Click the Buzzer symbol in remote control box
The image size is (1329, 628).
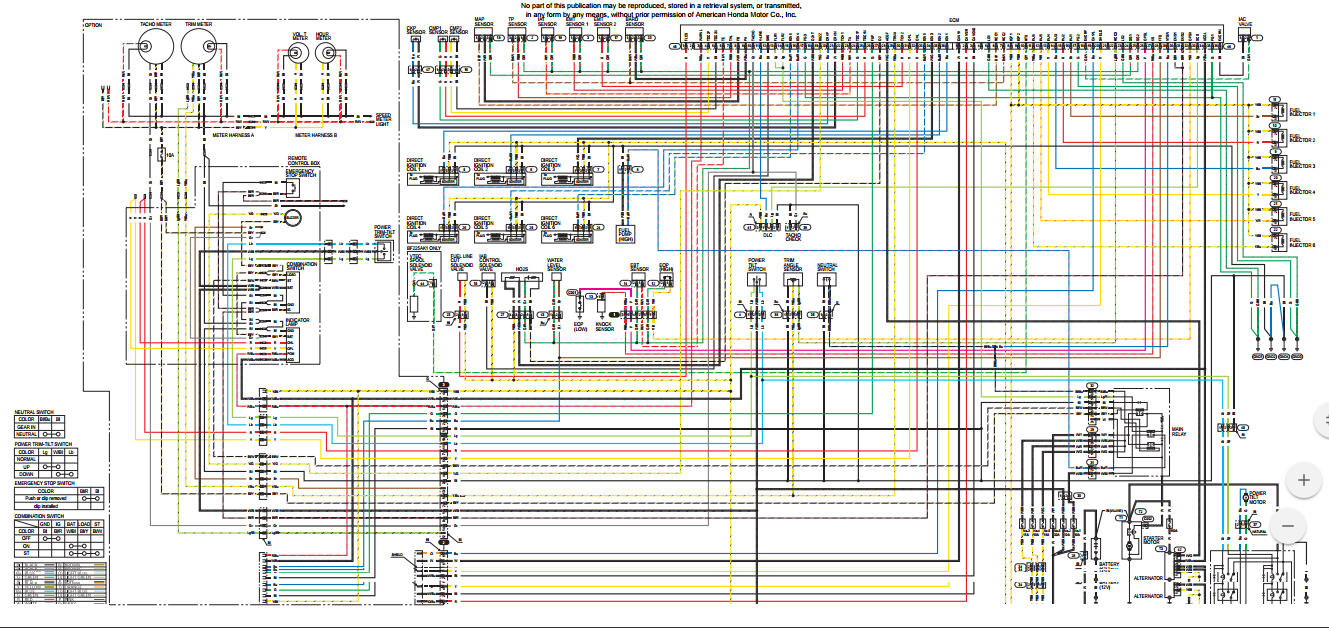[293, 216]
